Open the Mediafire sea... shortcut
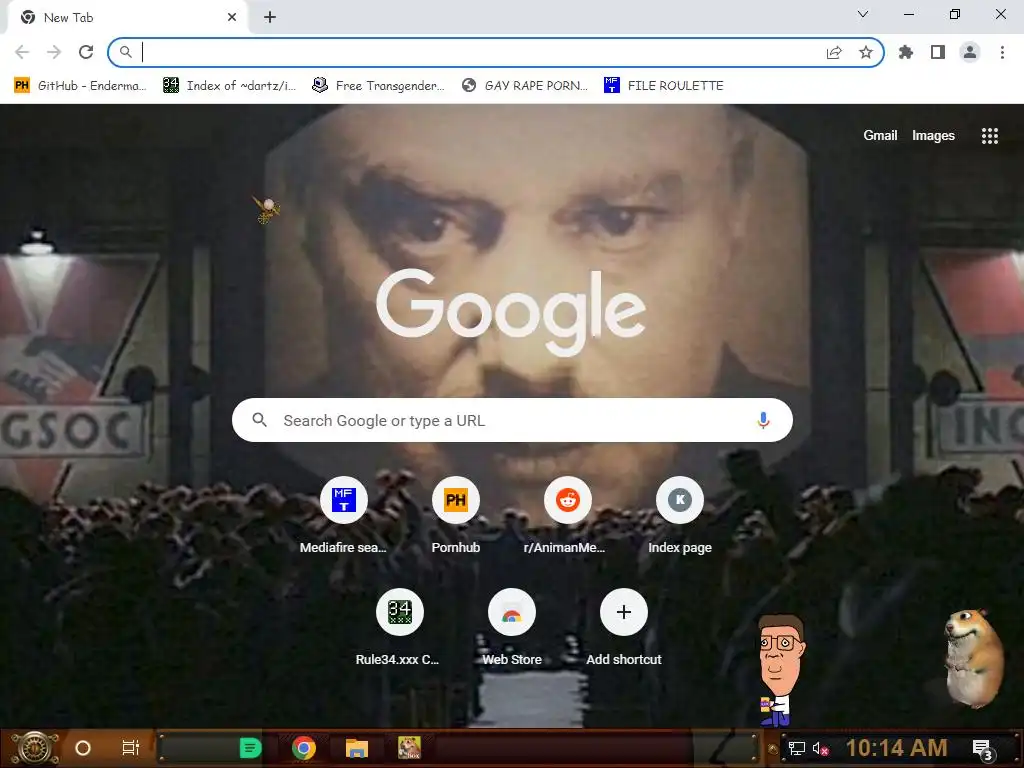1024x768 pixels. point(344,515)
